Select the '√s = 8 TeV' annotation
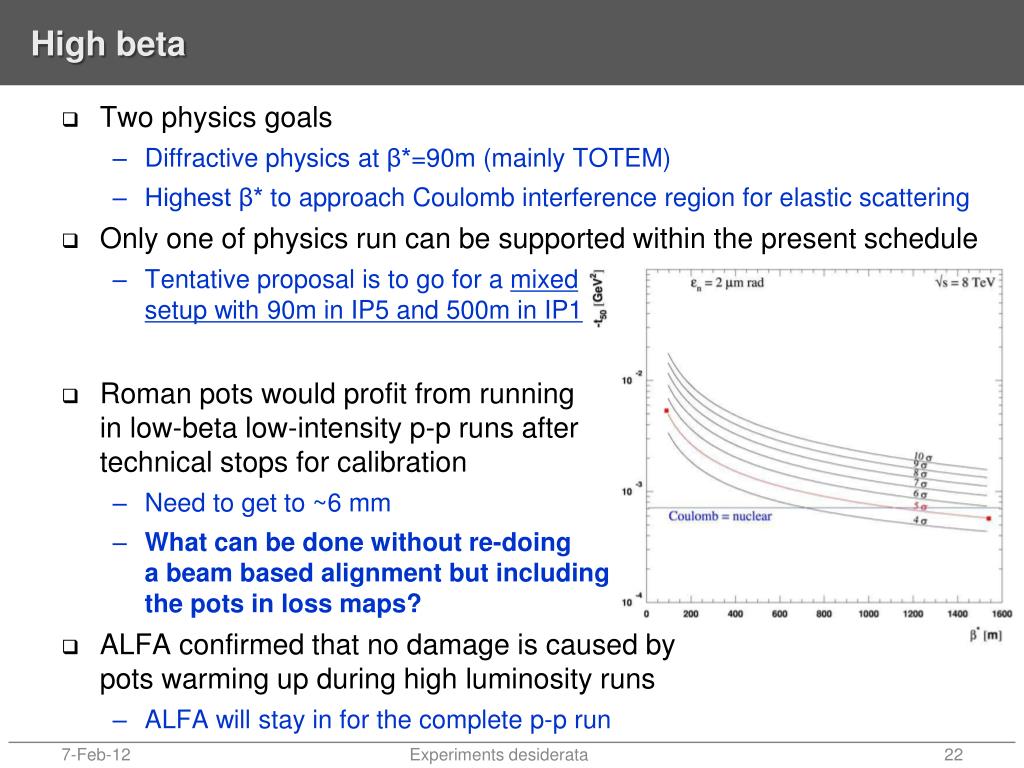 (965, 282)
